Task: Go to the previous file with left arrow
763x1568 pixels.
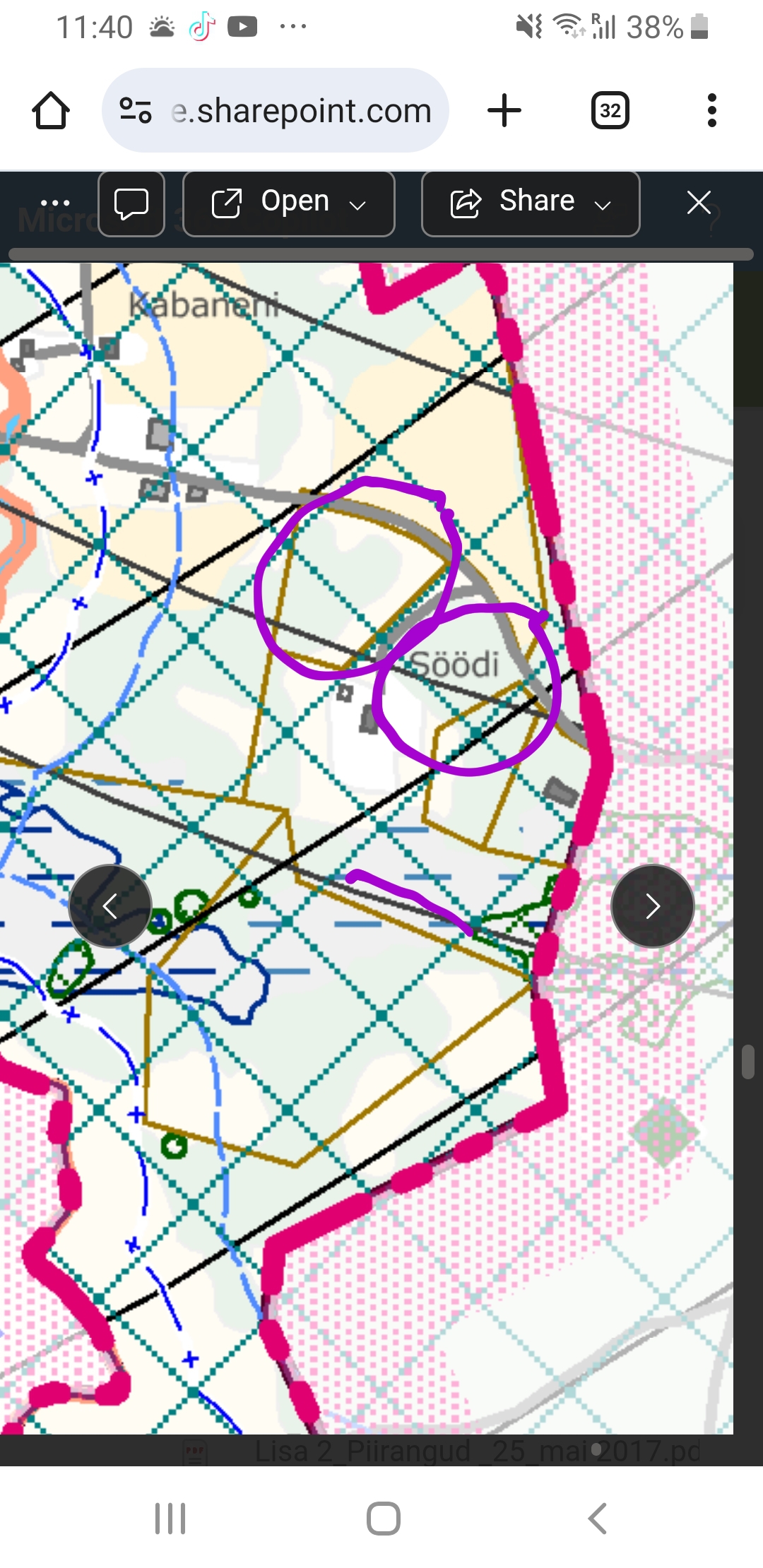Action: pyautogui.click(x=110, y=906)
